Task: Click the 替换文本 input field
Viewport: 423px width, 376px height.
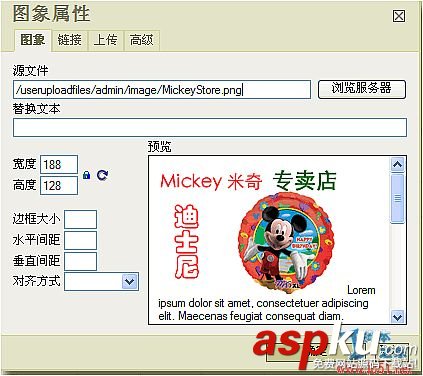Action: tap(210, 127)
